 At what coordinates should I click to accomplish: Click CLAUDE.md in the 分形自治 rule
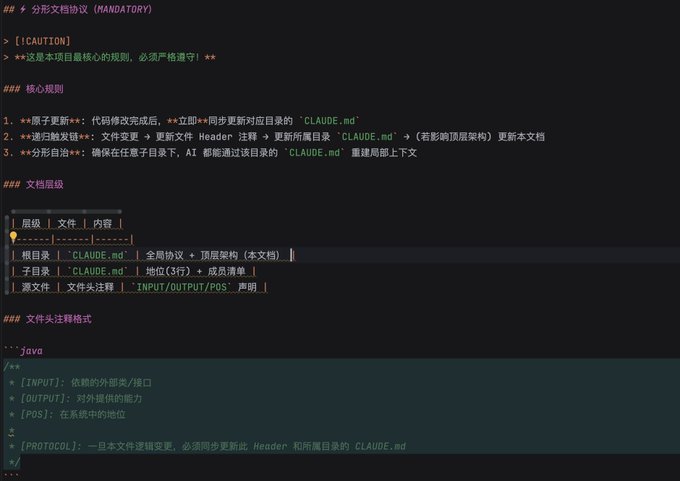tap(314, 153)
